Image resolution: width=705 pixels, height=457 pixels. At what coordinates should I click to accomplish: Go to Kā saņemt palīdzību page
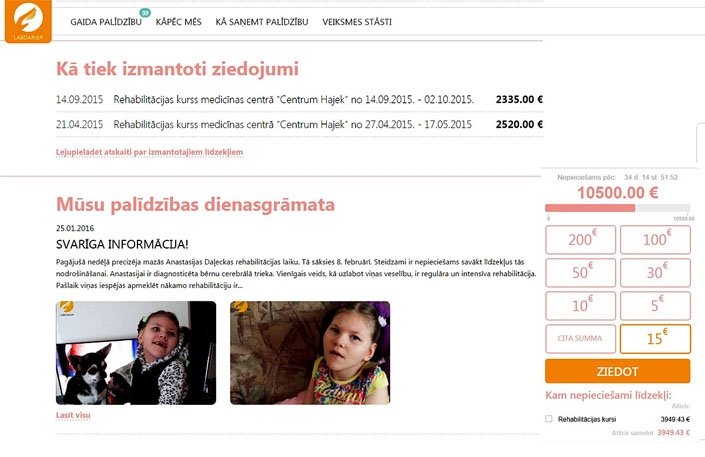[262, 22]
